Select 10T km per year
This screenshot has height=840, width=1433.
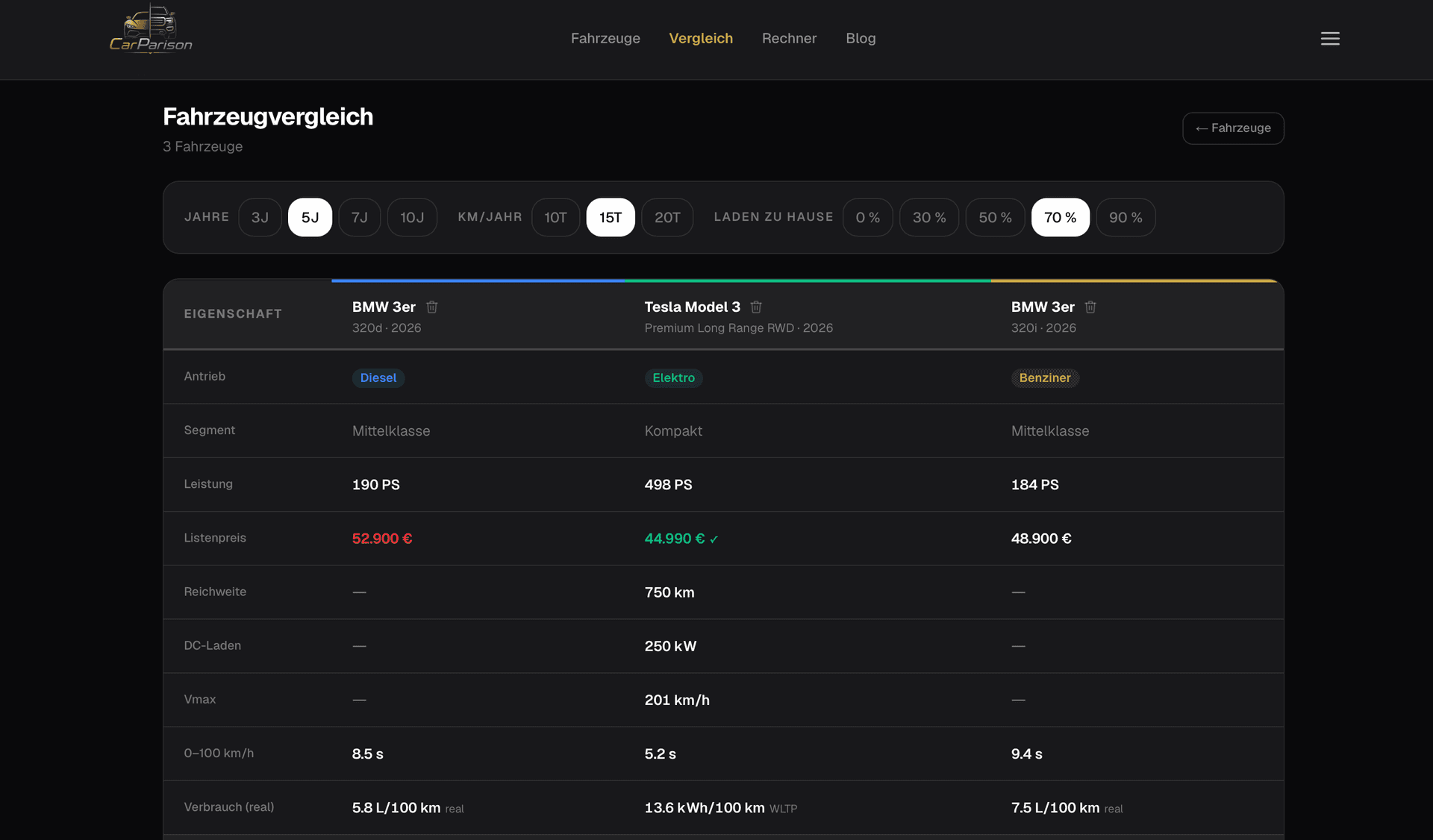555,217
